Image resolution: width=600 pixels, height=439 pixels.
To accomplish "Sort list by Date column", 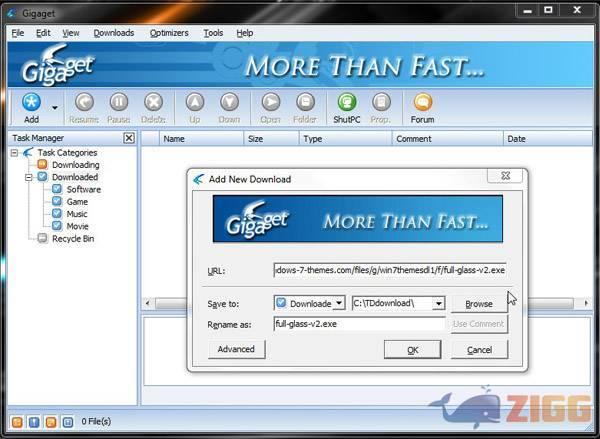I will (x=548, y=139).
